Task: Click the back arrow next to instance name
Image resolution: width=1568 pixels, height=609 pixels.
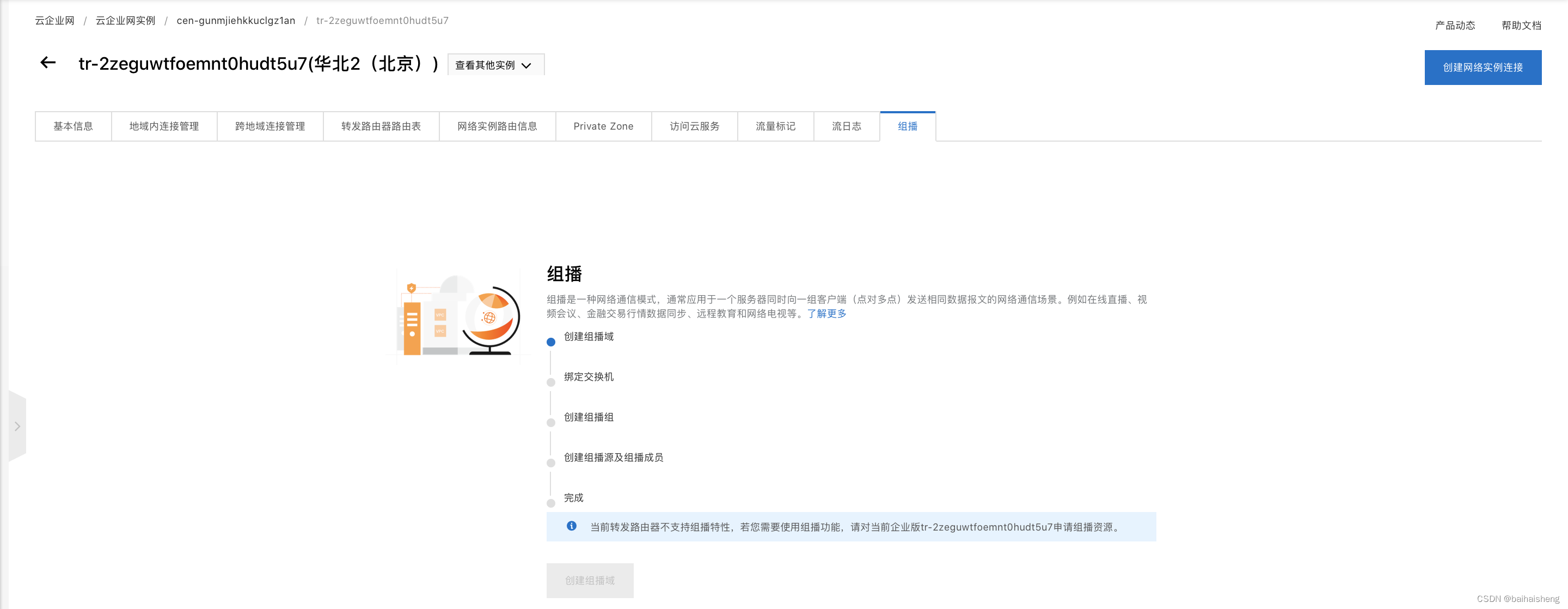Action: [x=47, y=63]
